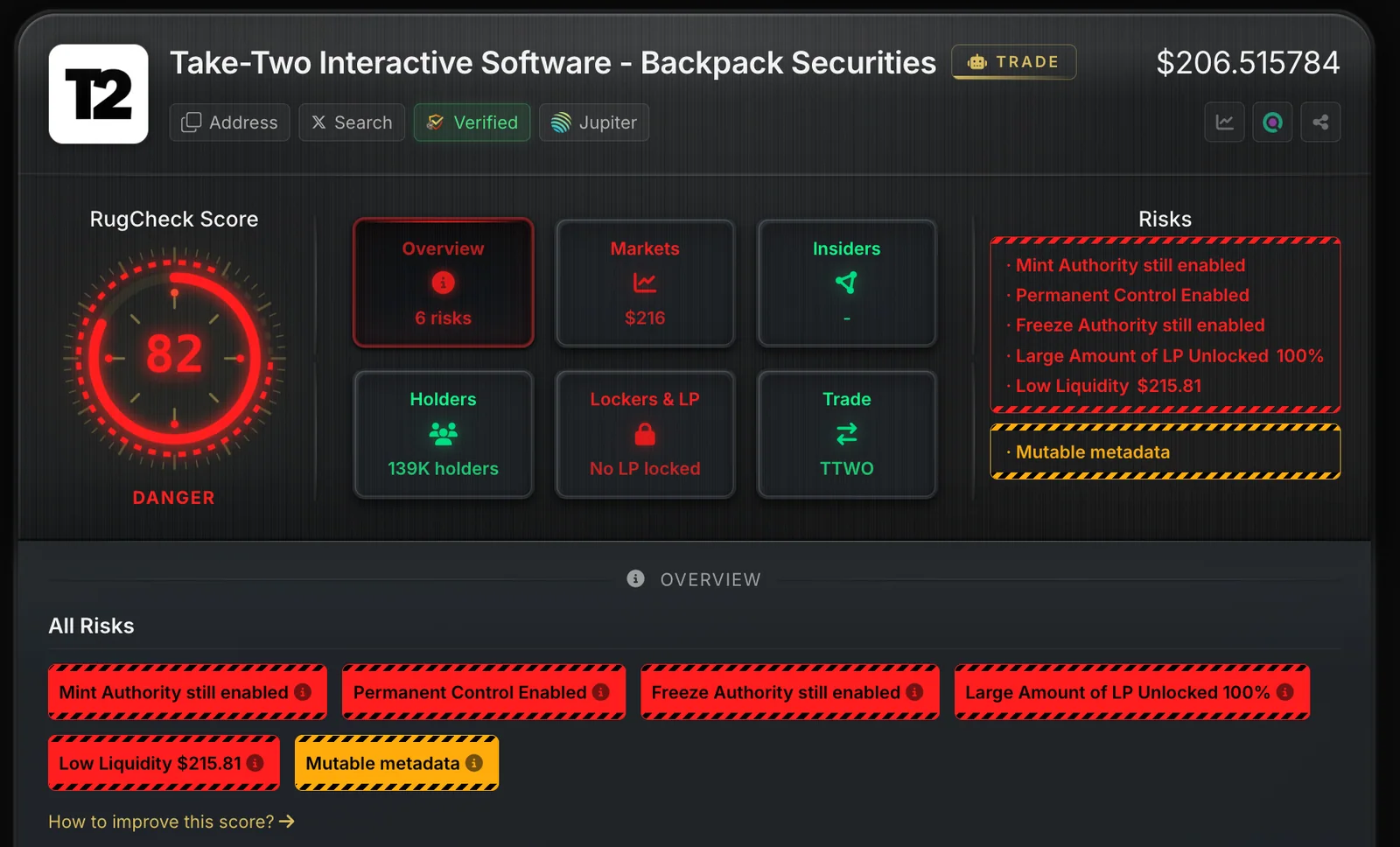Select the Insiders tab card
Screen dimensions: 1400x847
[x=846, y=283]
